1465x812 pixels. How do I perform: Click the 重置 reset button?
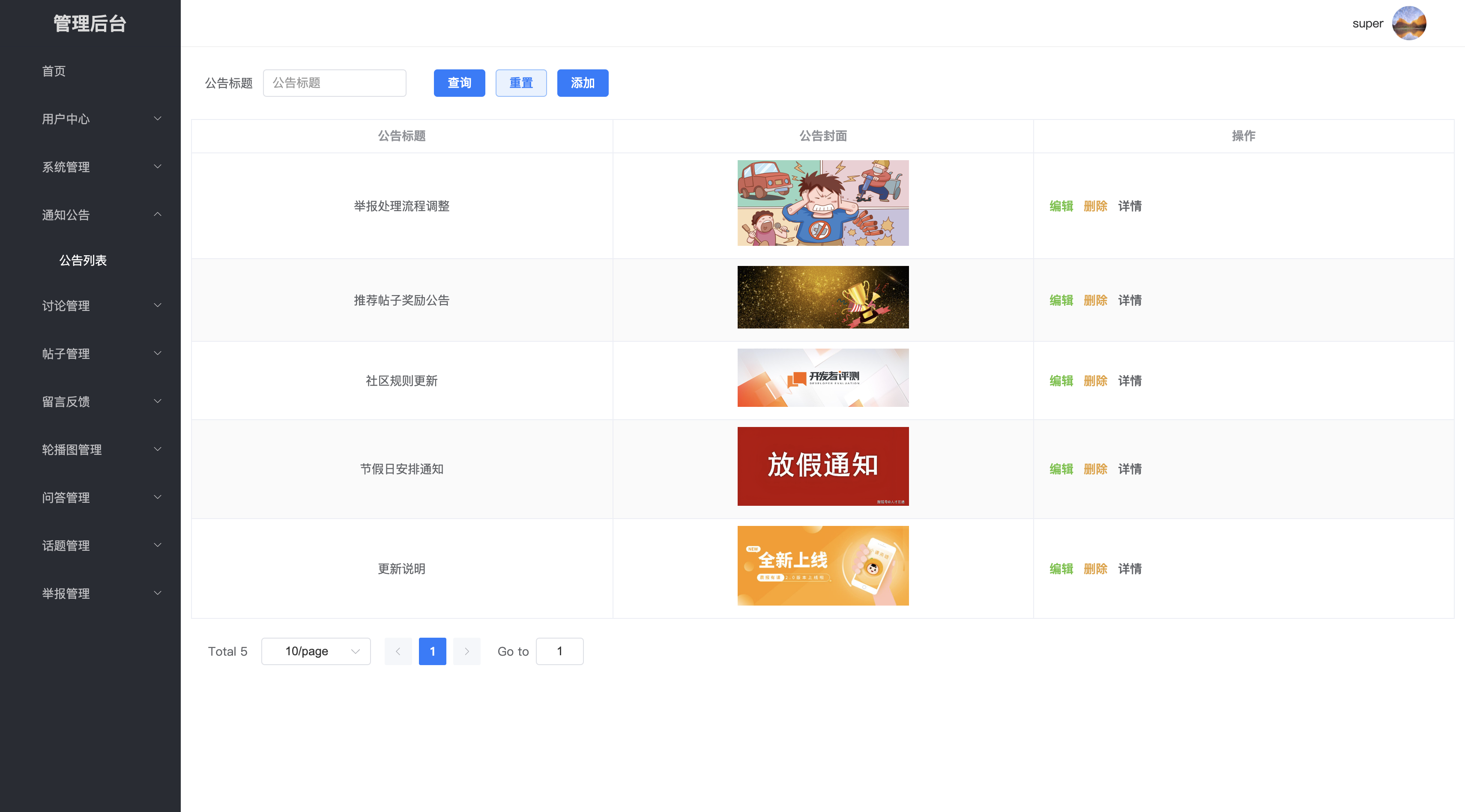(x=520, y=83)
